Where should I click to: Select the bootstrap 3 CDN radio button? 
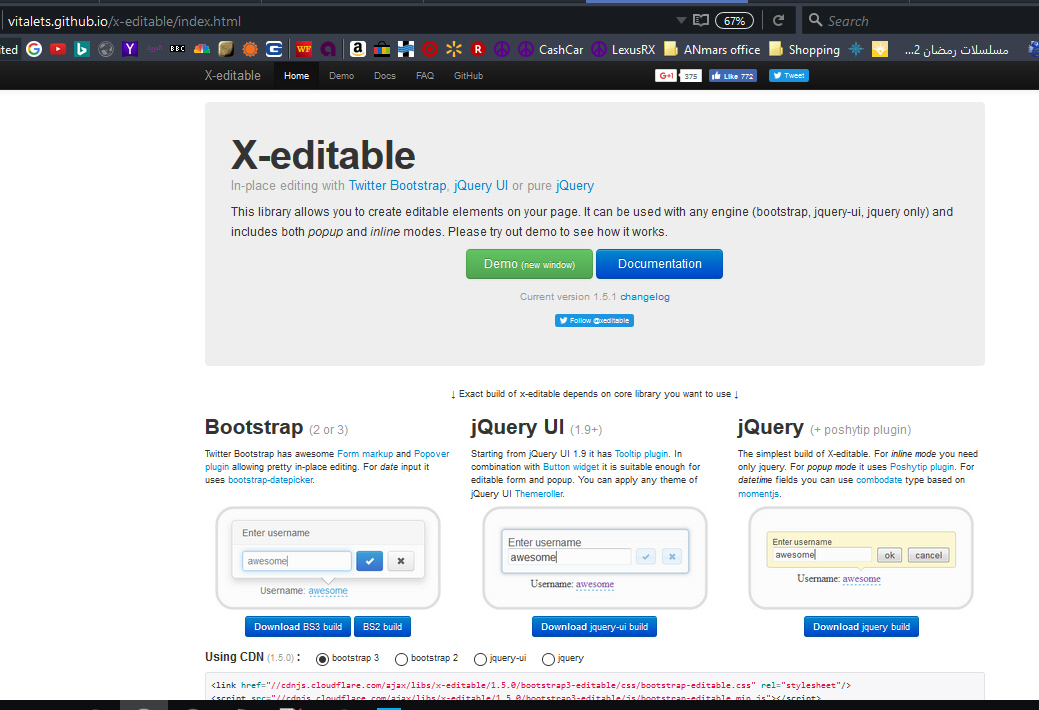322,659
